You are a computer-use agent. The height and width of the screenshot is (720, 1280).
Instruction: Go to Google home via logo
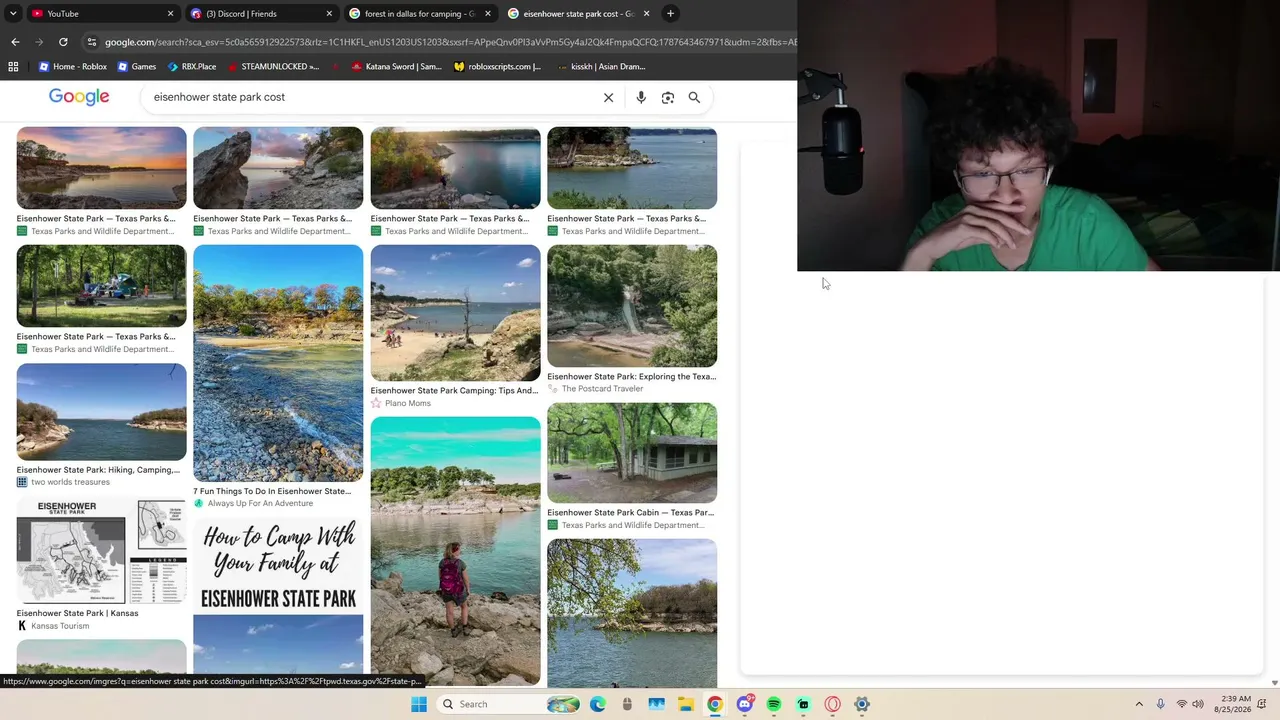point(79,97)
